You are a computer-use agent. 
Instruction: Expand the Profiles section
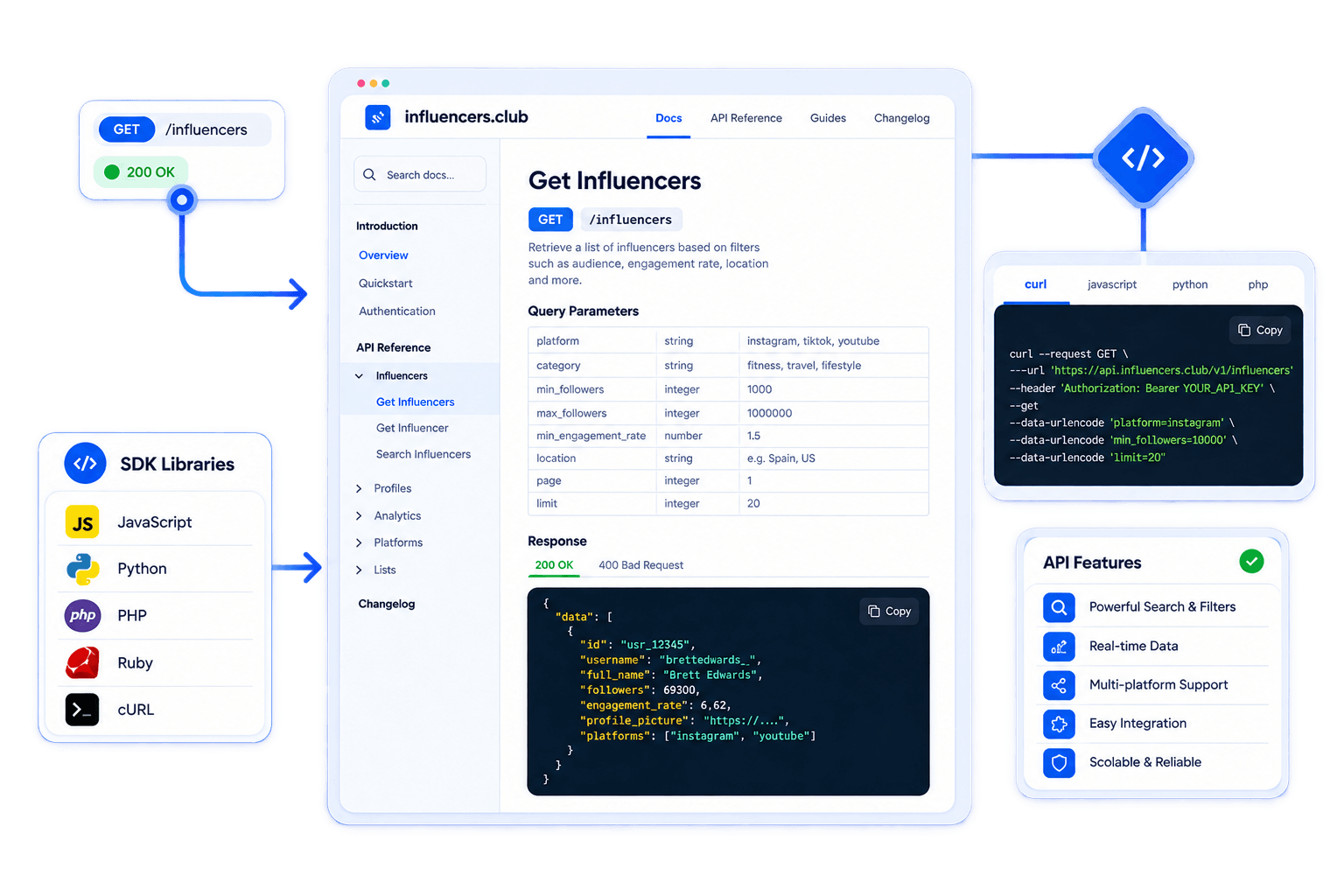point(359,488)
